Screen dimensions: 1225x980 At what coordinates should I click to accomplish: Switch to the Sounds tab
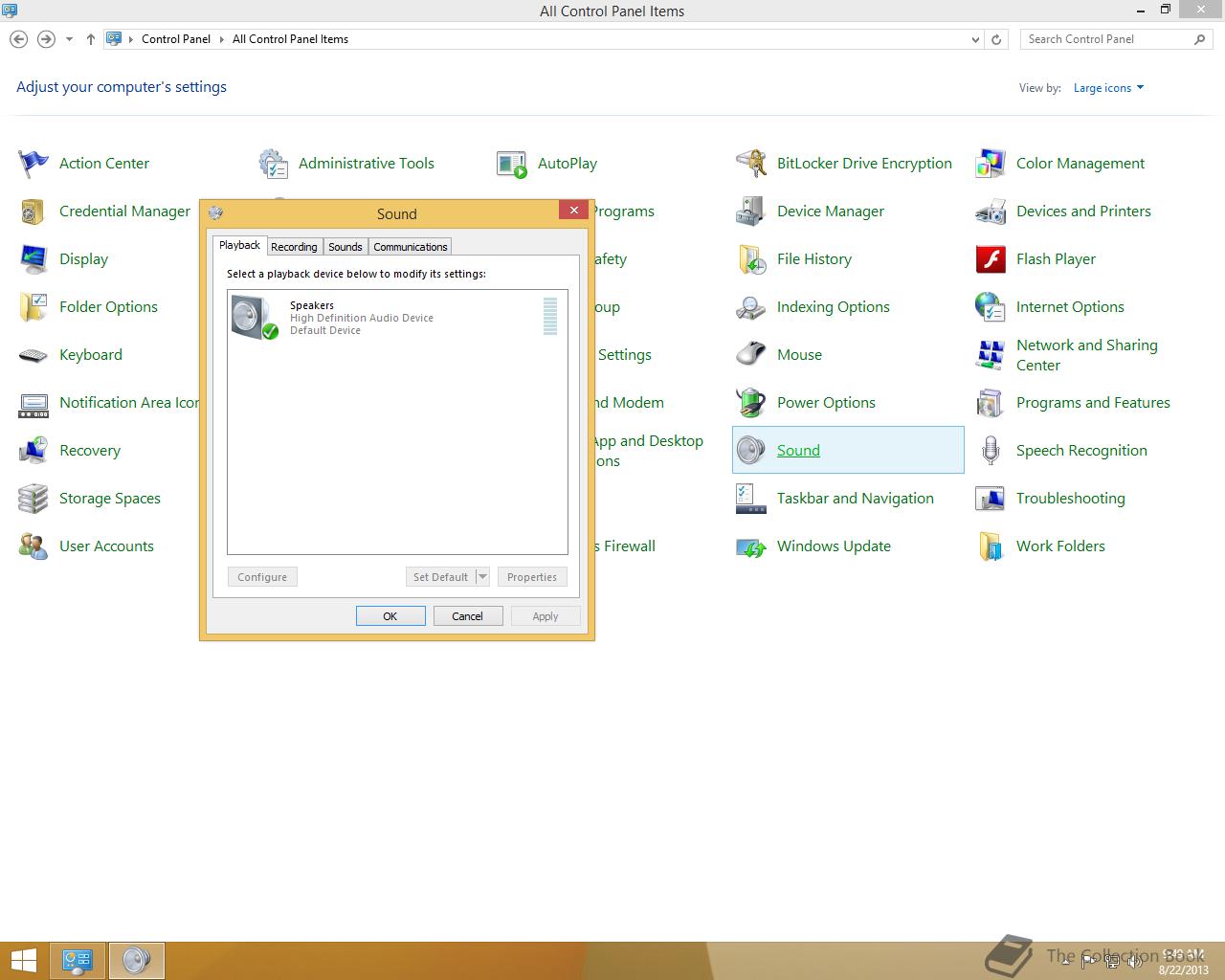click(345, 247)
